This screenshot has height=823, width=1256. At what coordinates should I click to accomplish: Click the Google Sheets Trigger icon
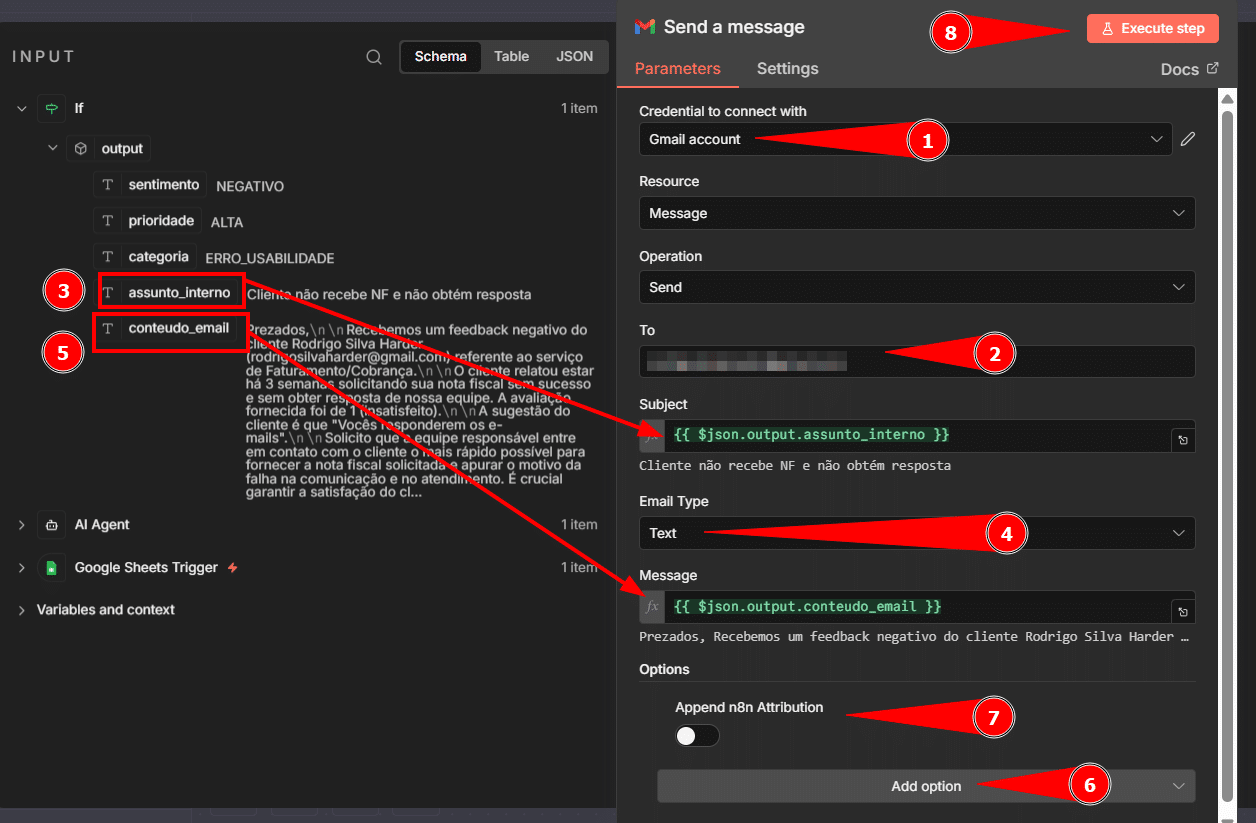50,568
